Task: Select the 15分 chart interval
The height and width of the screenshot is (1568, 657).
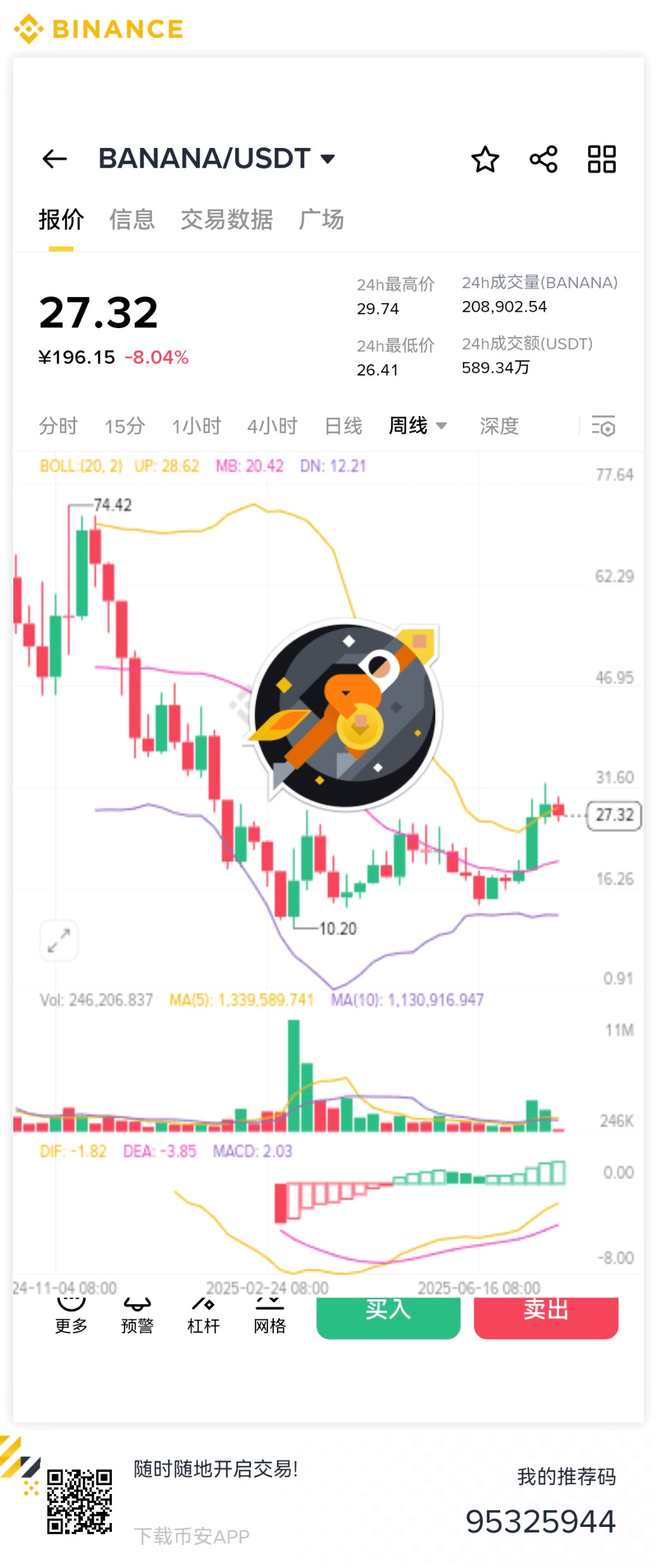Action: pyautogui.click(x=125, y=426)
